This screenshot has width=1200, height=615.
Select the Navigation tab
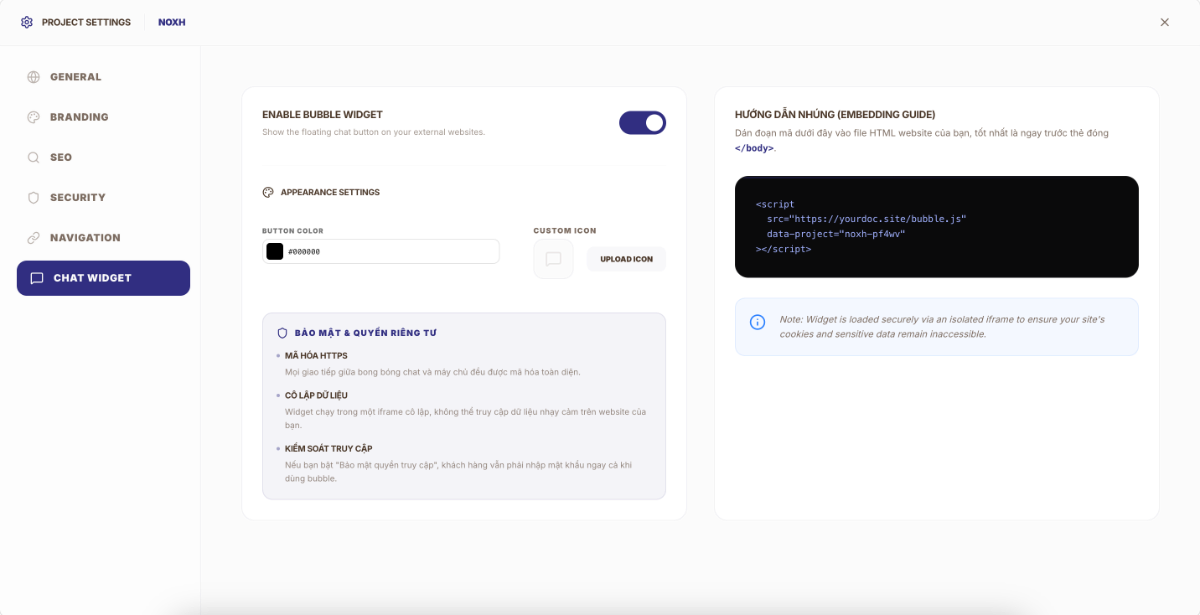tap(103, 237)
